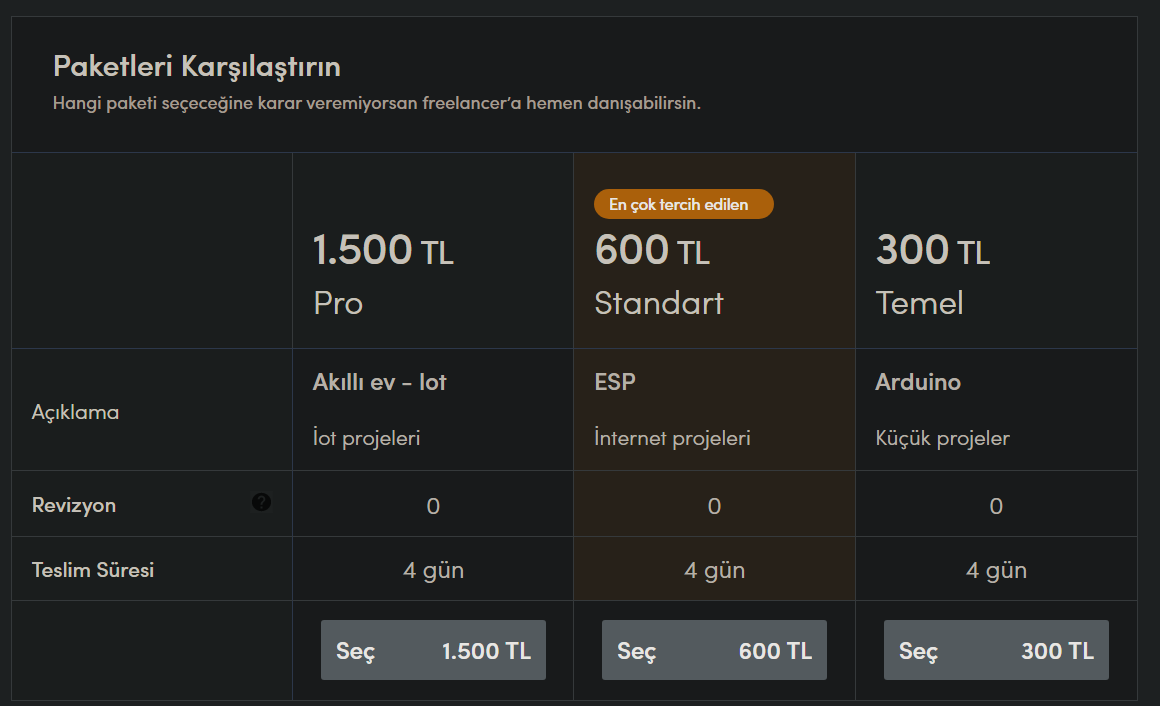
Task: Click the Revizyon row label
Action: pyautogui.click(x=74, y=505)
